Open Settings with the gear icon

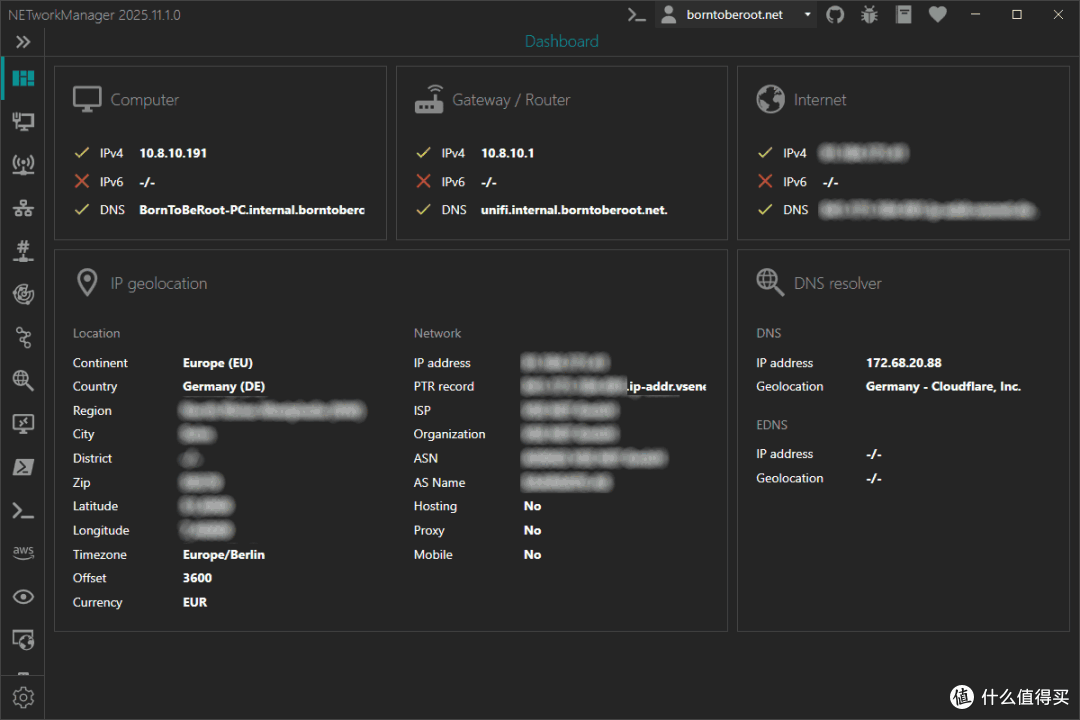click(x=23, y=698)
